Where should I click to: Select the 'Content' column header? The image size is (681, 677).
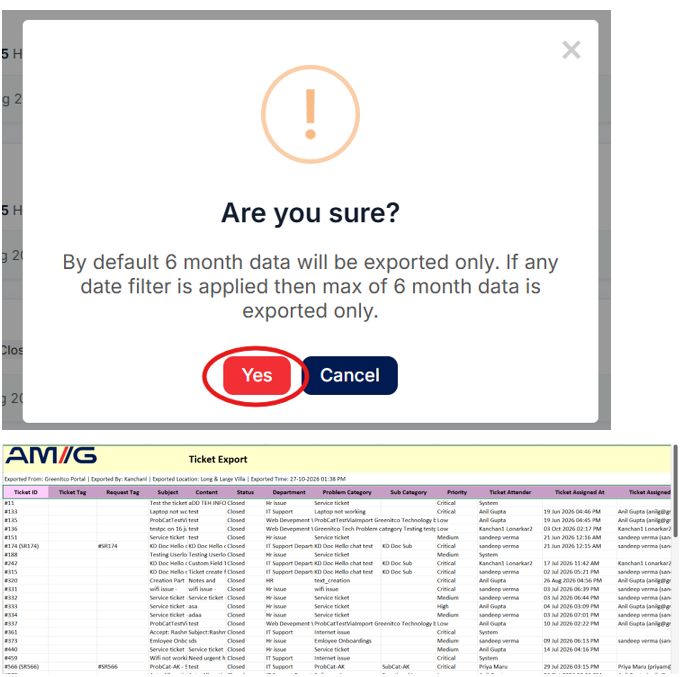coord(207,492)
